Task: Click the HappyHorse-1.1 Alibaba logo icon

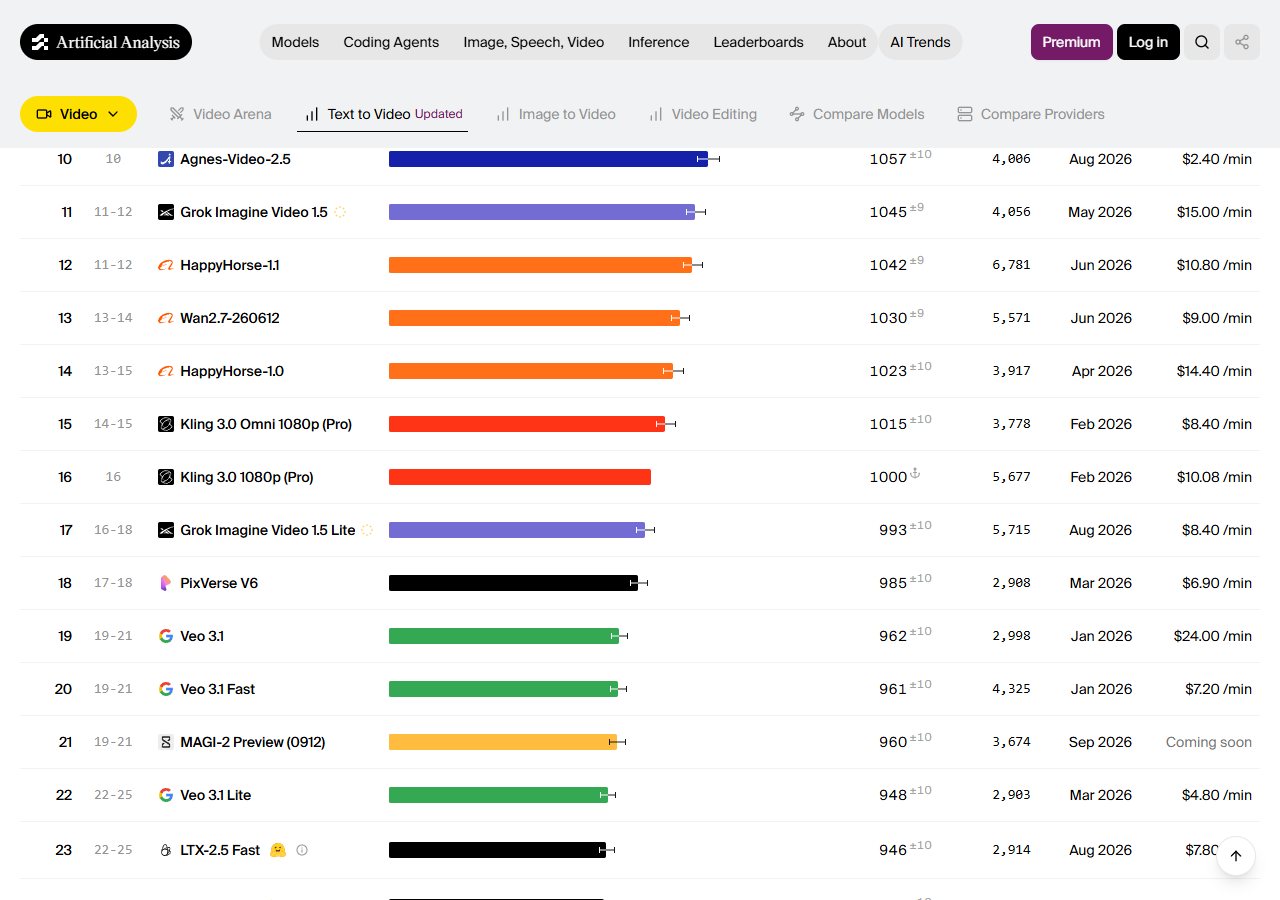Action: tap(166, 265)
